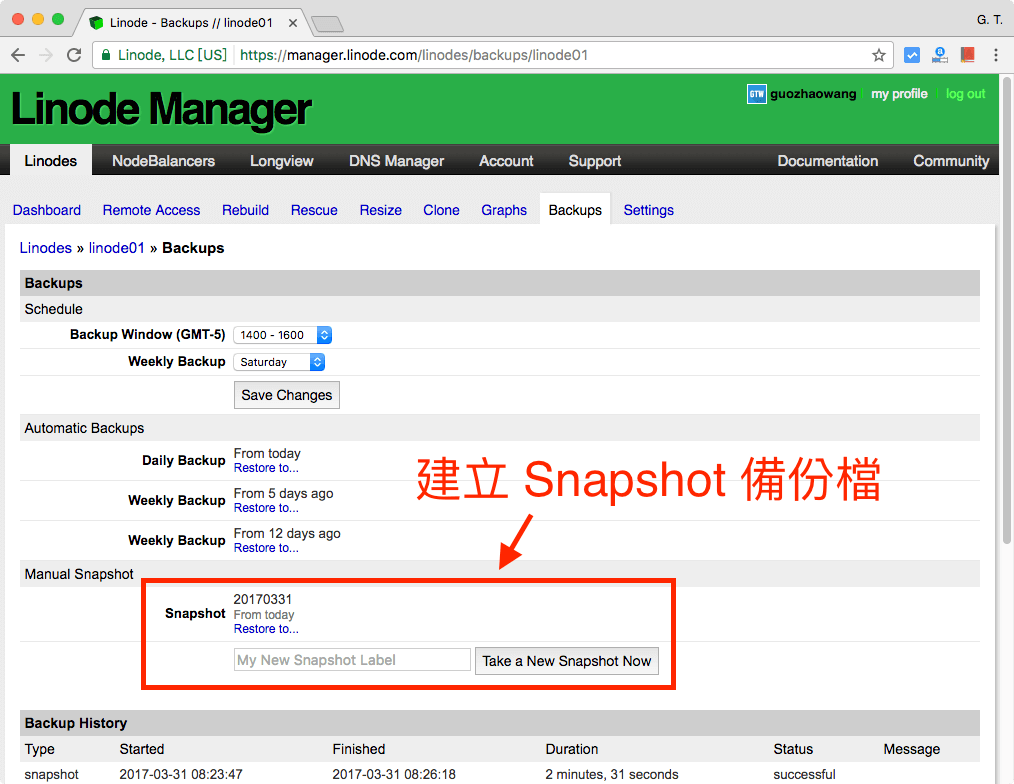Click the Save Changes button
This screenshot has height=784, width=1014.
tap(286, 395)
